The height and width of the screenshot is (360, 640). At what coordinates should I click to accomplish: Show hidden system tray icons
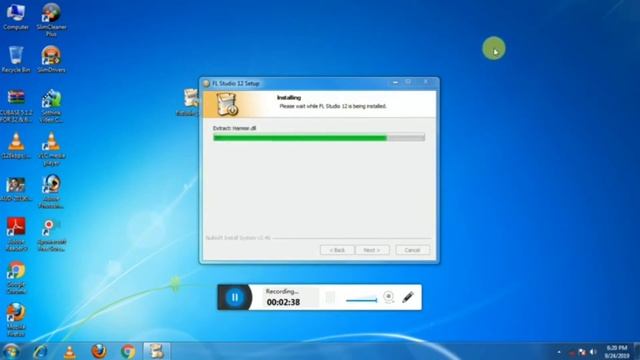tap(559, 352)
